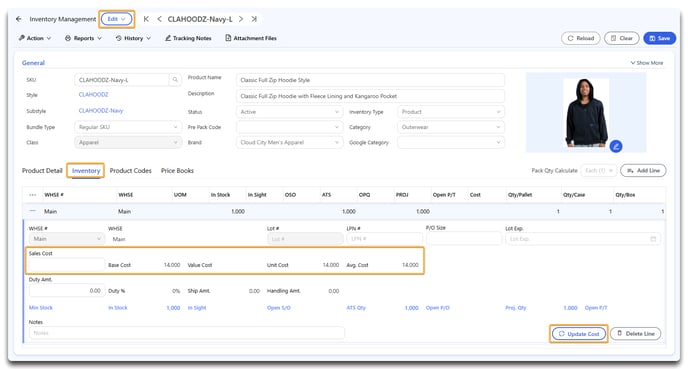Collapse the Main warehouse row
Screen dimensions: 688x369
click(32, 211)
